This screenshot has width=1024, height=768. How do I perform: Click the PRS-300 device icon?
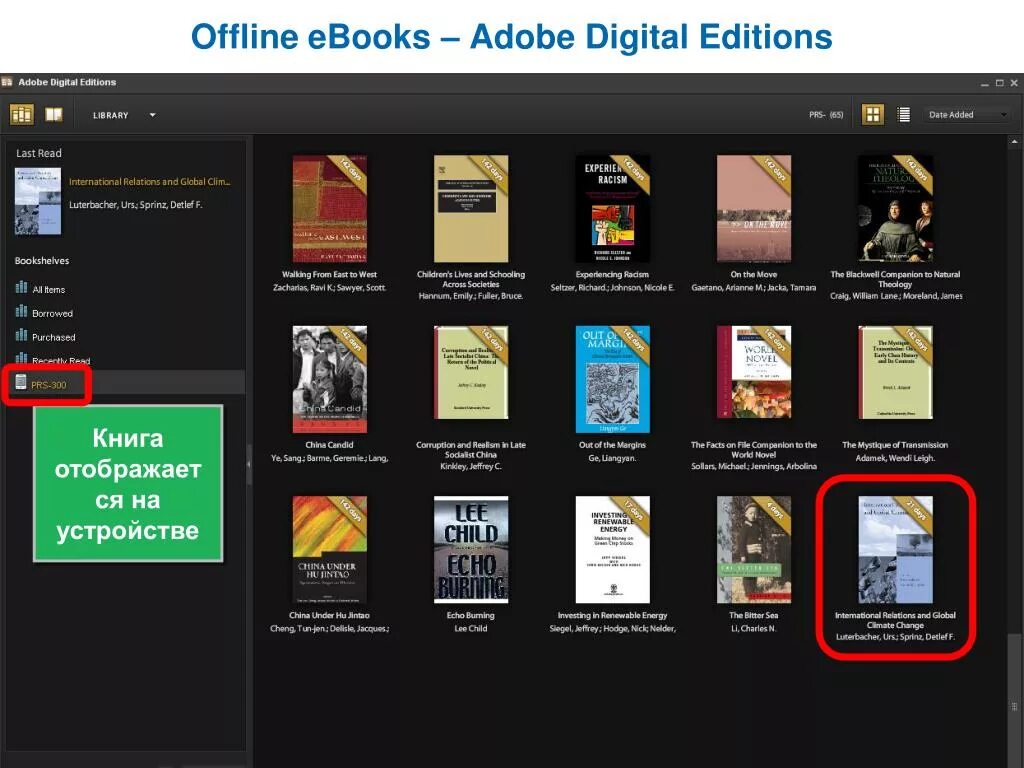tap(19, 384)
